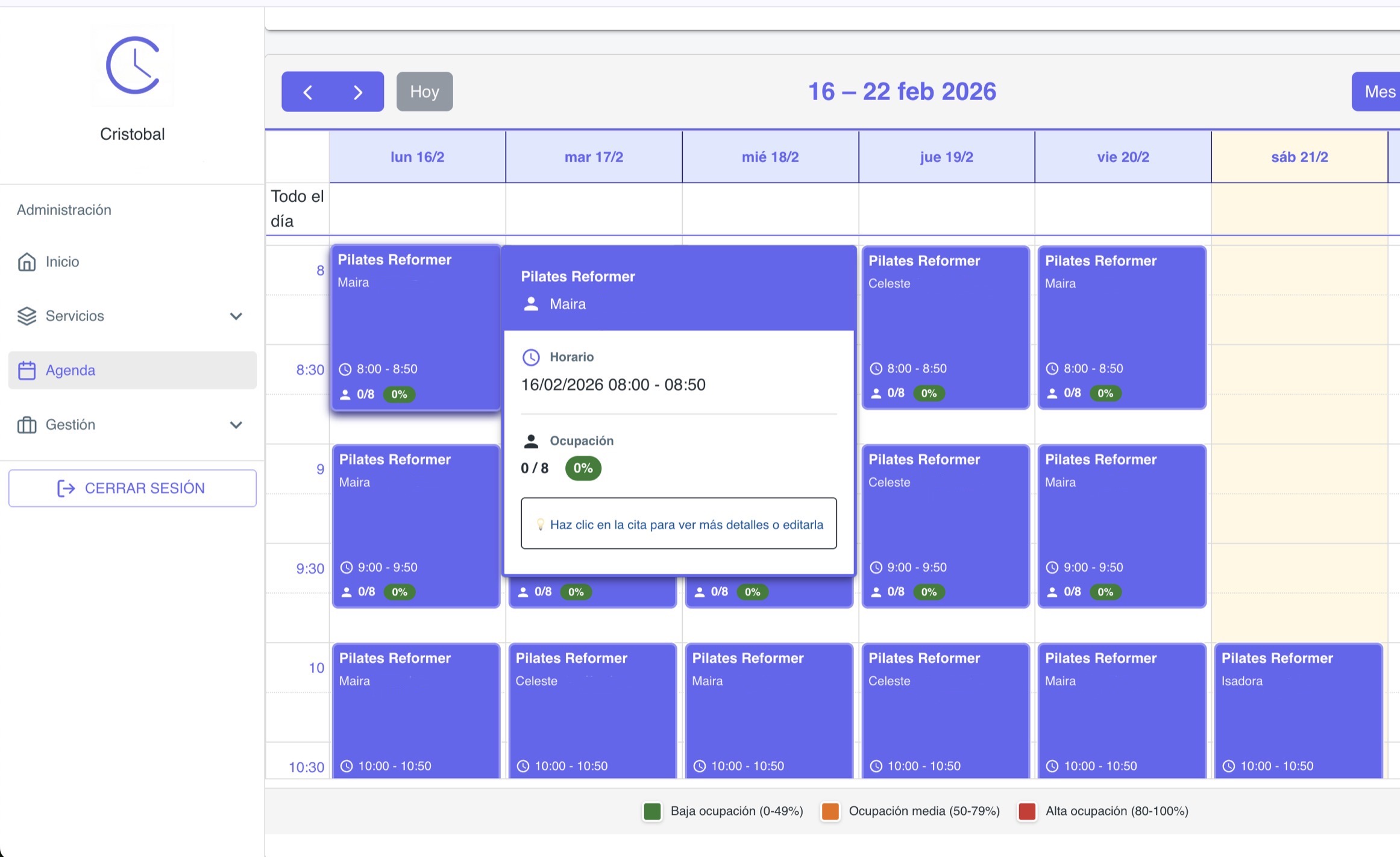This screenshot has width=1400, height=857.
Task: Click the green Baja ocupación legend swatch
Action: tap(651, 811)
